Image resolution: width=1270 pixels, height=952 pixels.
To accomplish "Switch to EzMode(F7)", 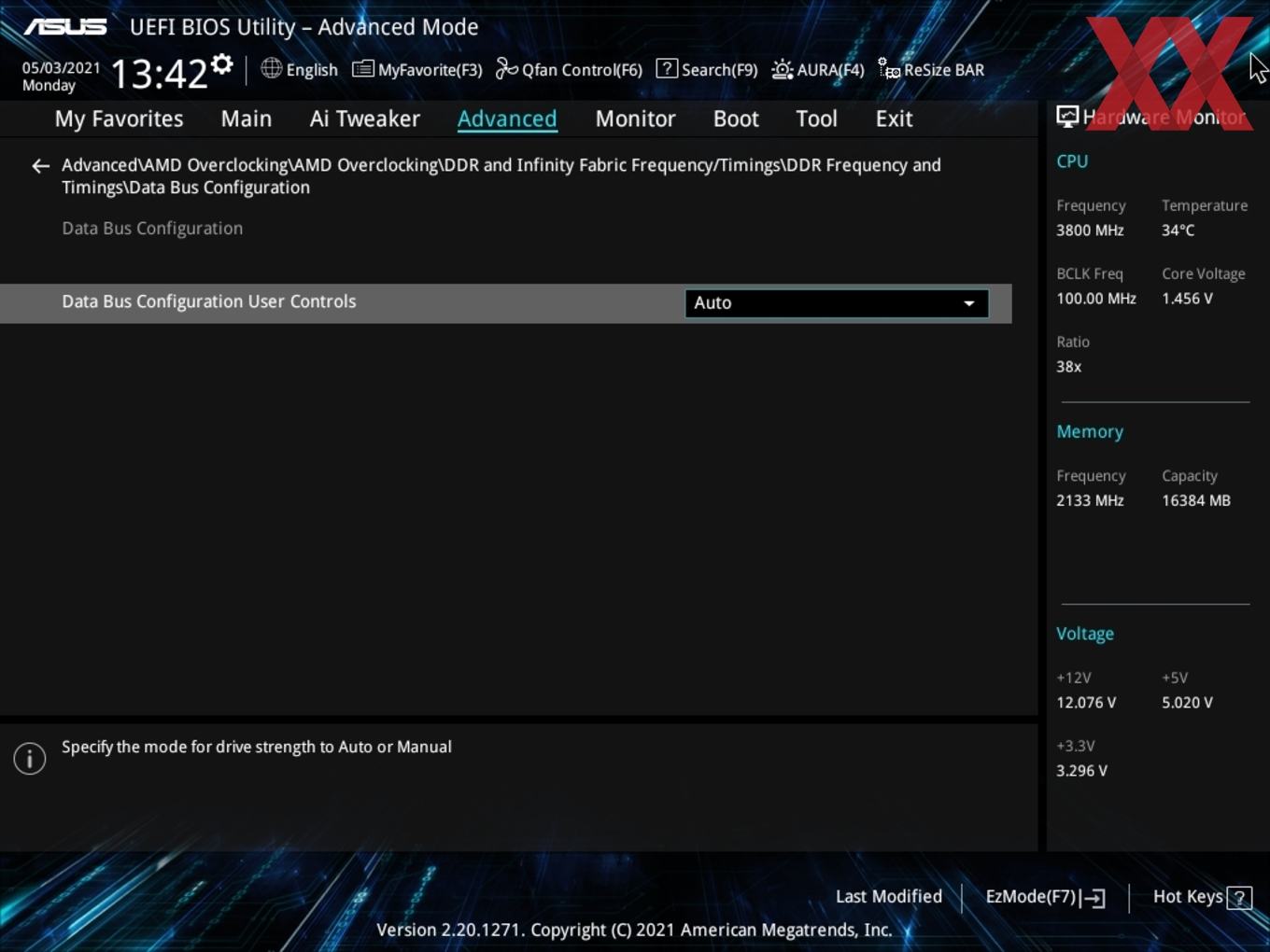I will [1046, 897].
